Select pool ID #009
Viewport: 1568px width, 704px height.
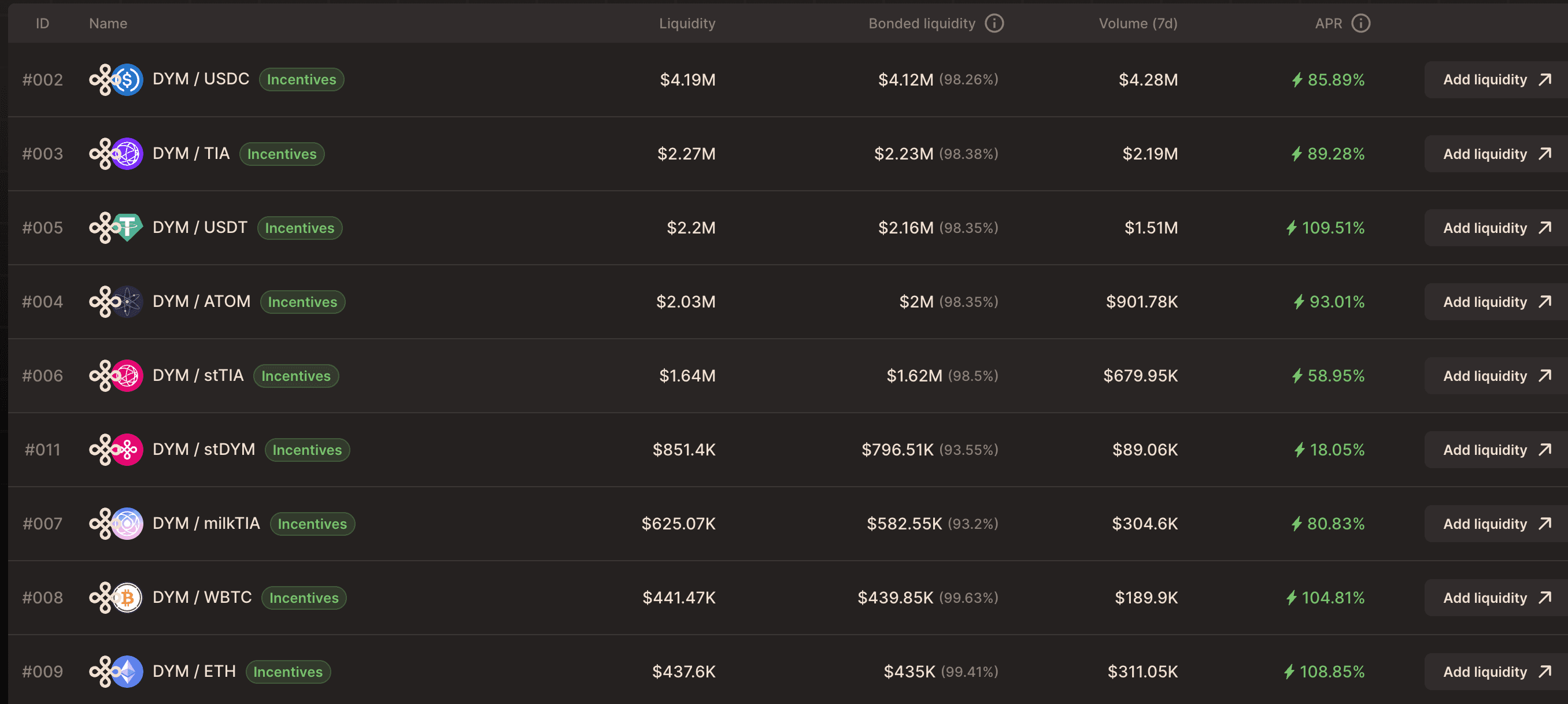[43, 671]
